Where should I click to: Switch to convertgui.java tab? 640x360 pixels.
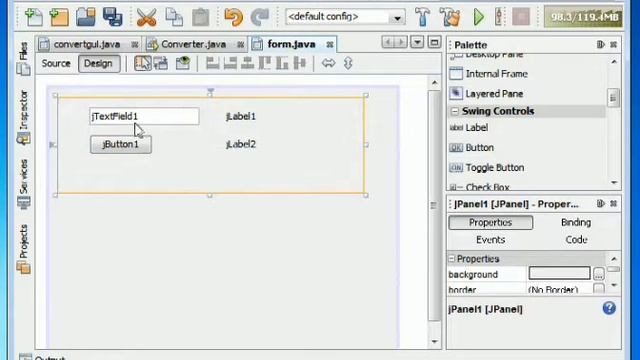[87, 44]
